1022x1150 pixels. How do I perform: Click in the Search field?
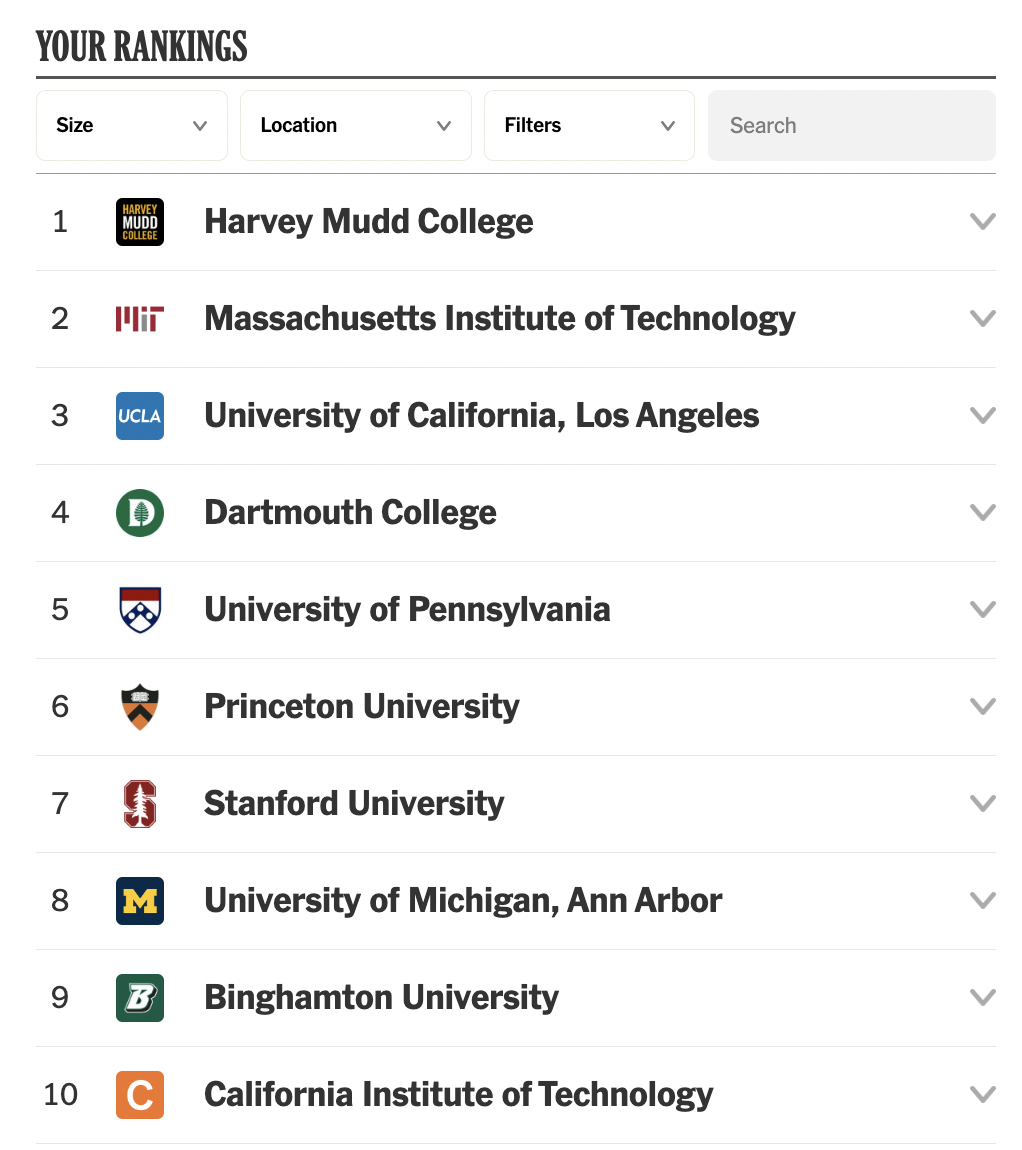(851, 126)
